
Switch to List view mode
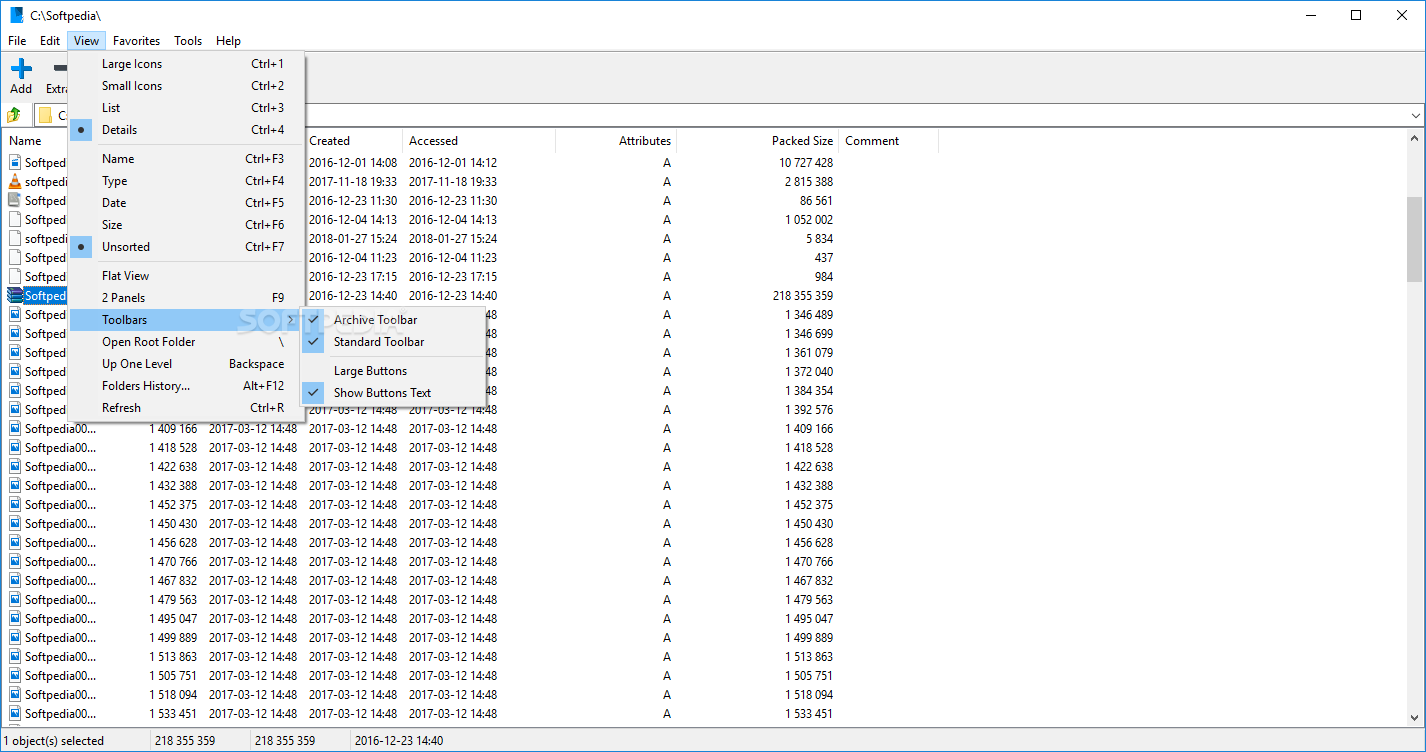point(186,108)
